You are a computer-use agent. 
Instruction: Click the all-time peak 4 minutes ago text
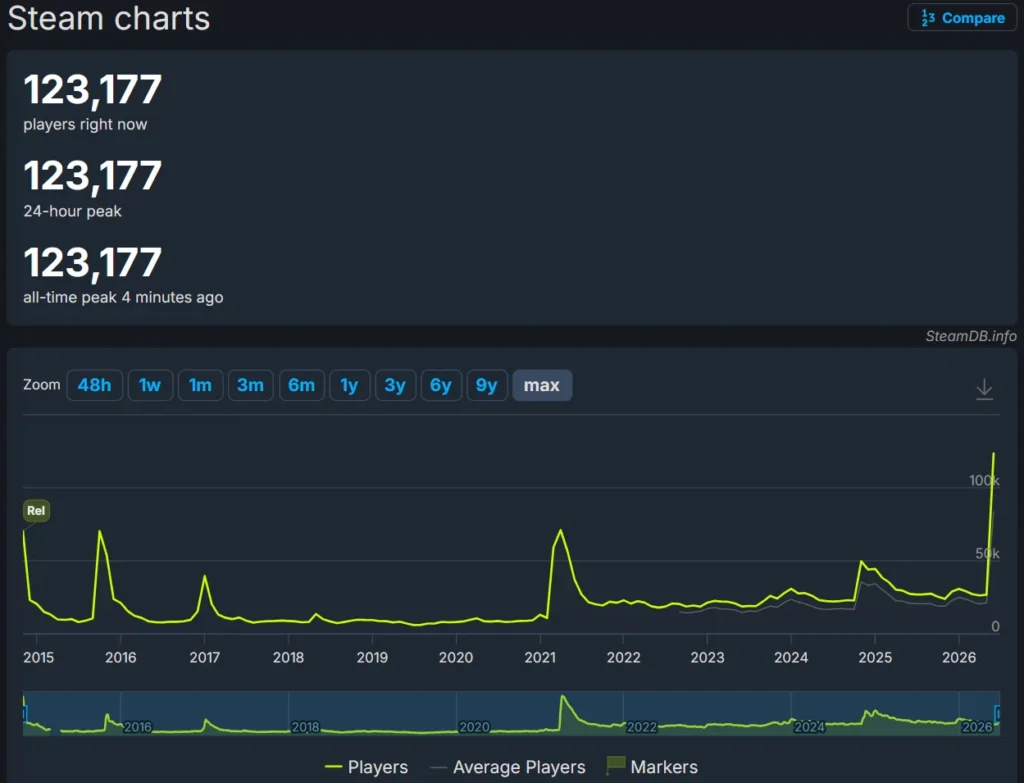tap(123, 298)
